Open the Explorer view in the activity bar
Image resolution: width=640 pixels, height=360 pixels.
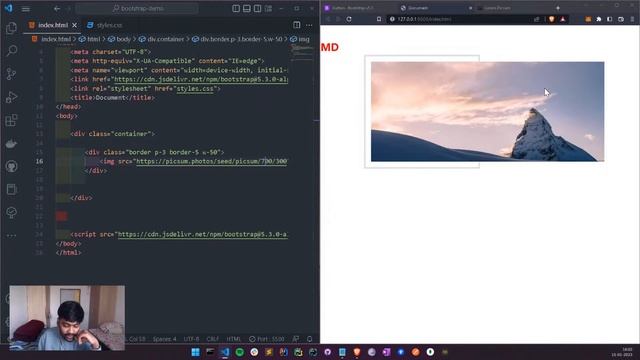[x=11, y=28]
